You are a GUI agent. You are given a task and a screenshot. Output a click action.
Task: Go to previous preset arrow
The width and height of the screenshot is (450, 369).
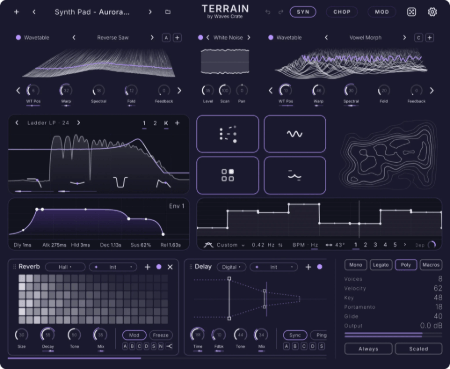tap(34, 12)
